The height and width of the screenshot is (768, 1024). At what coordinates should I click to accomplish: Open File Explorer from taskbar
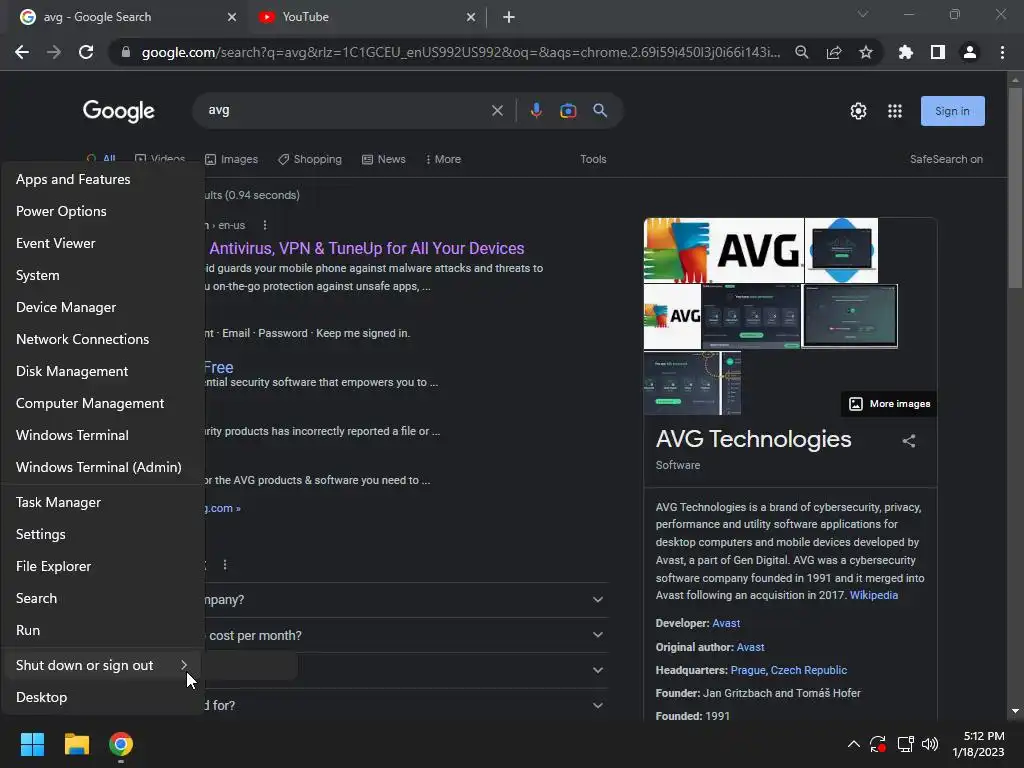(x=76, y=744)
